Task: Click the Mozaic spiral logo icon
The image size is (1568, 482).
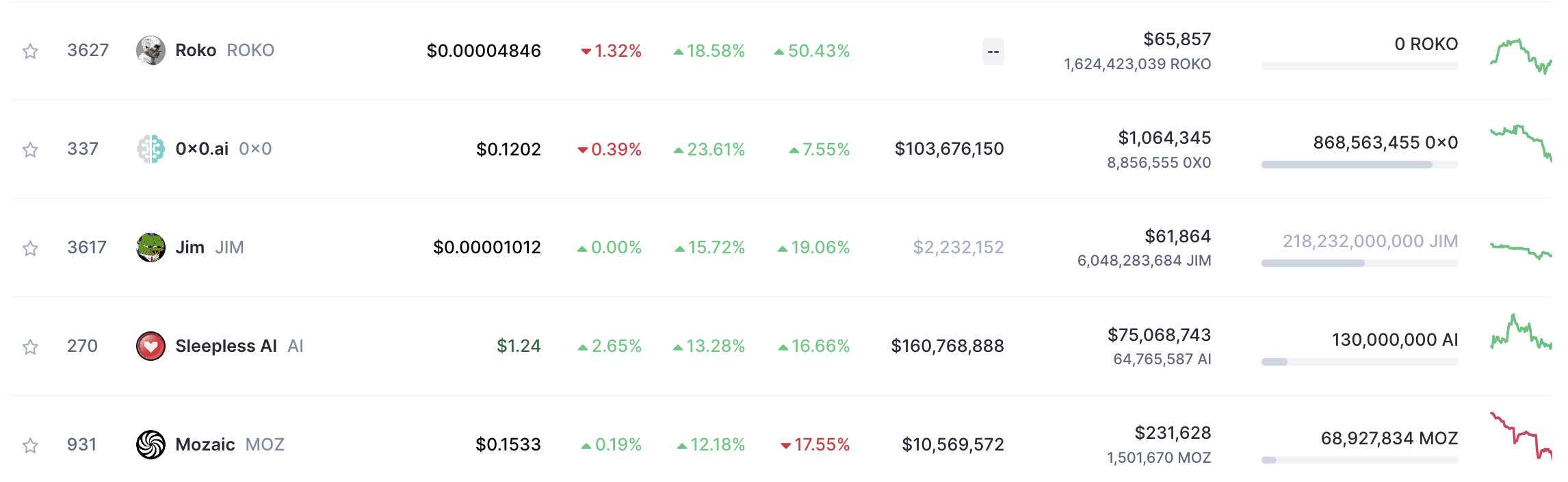Action: pyautogui.click(x=151, y=444)
